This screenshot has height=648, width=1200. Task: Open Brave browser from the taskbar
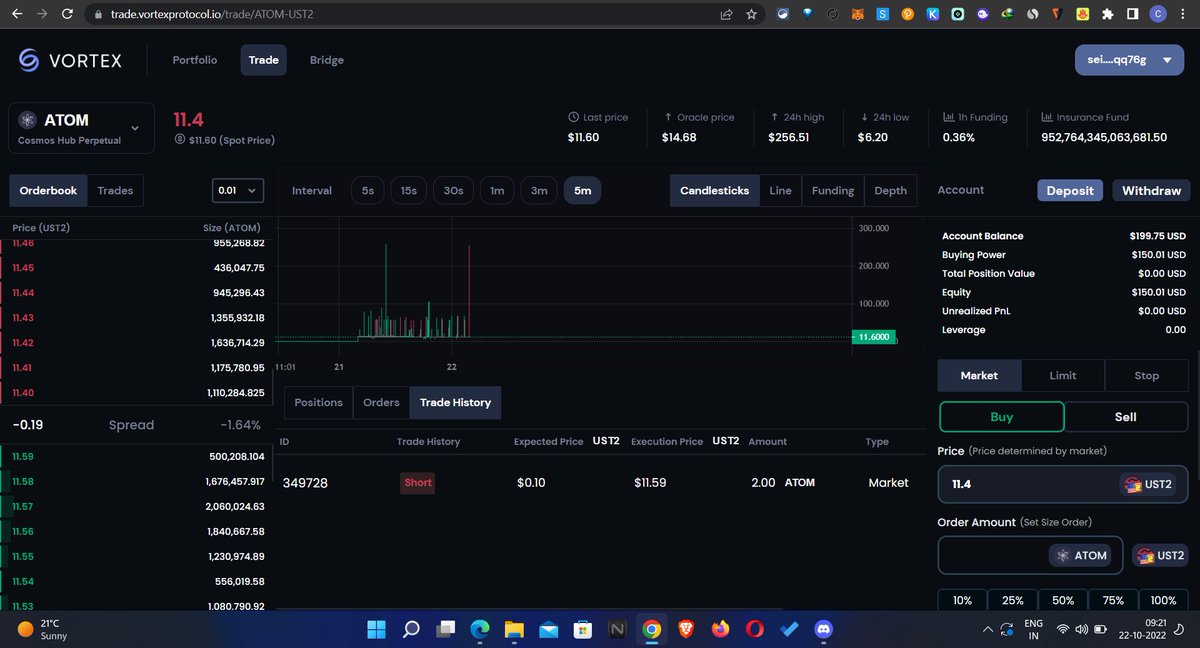pyautogui.click(x=685, y=629)
